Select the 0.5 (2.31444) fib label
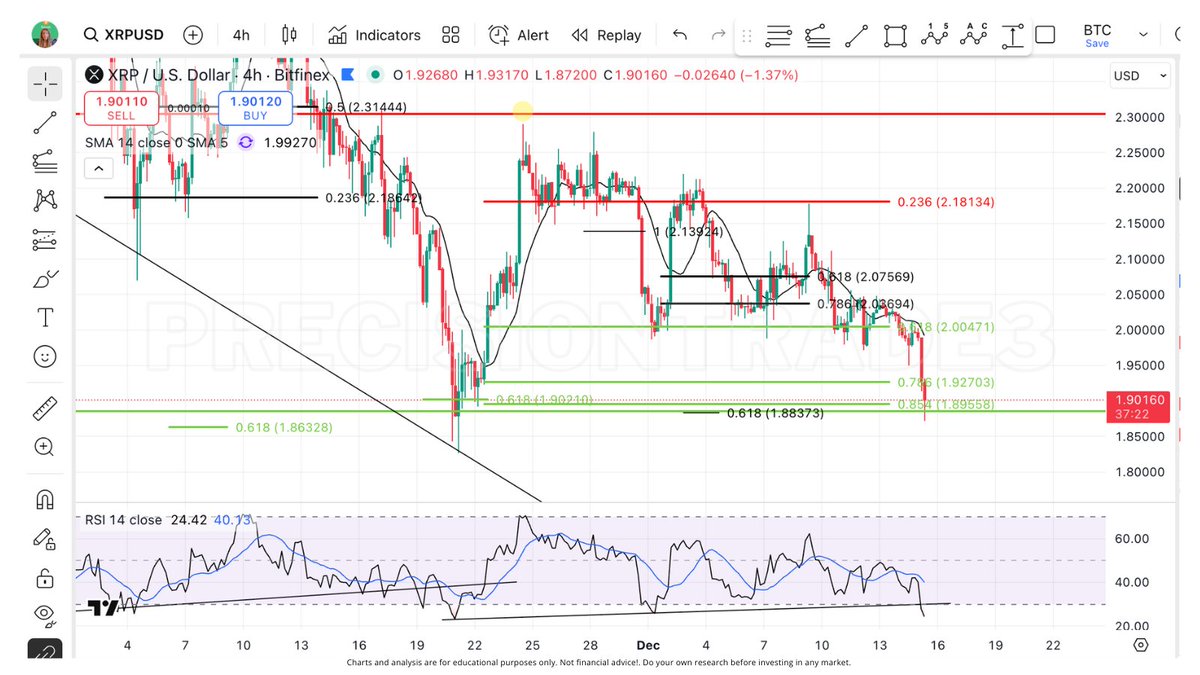The width and height of the screenshot is (1200, 675). pyautogui.click(x=366, y=107)
